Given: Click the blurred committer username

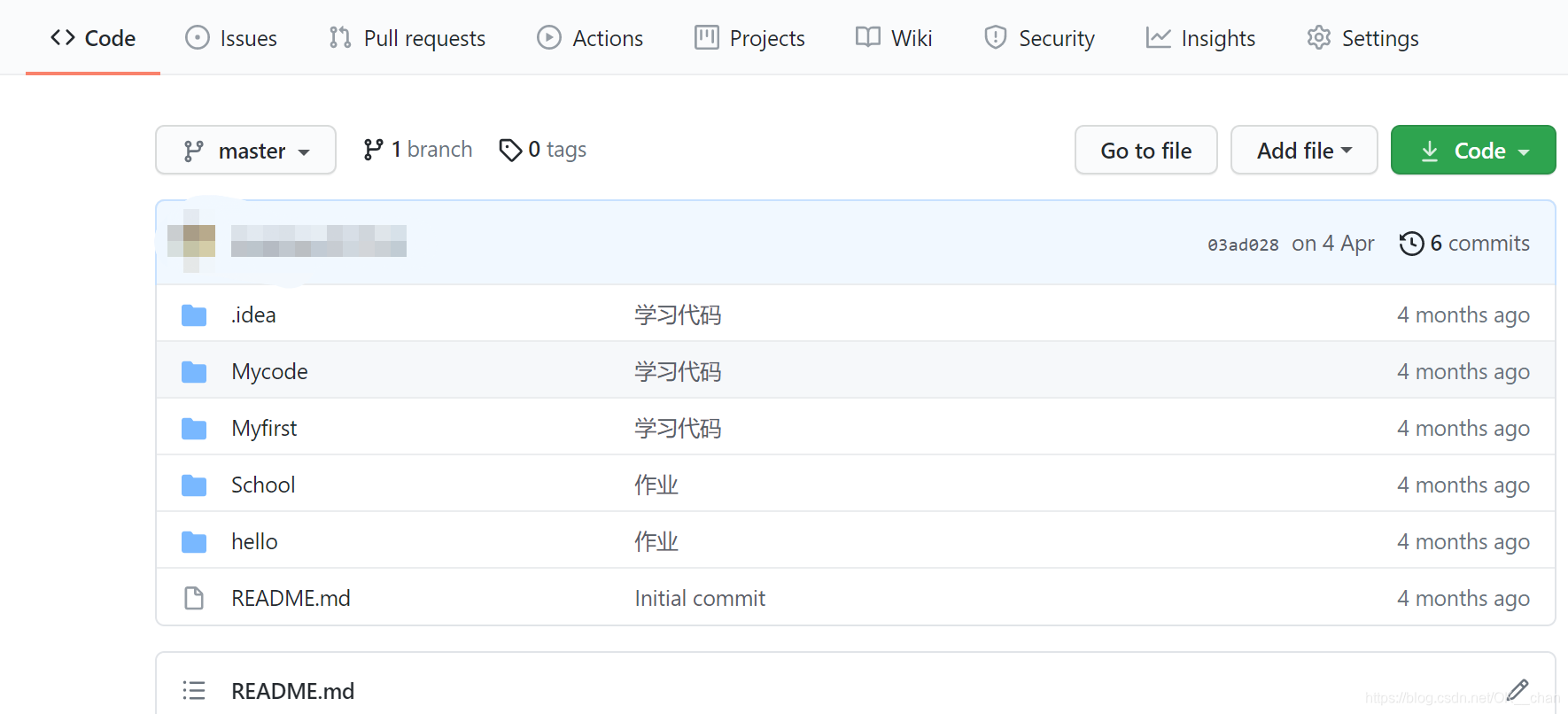Looking at the screenshot, I should point(319,241).
